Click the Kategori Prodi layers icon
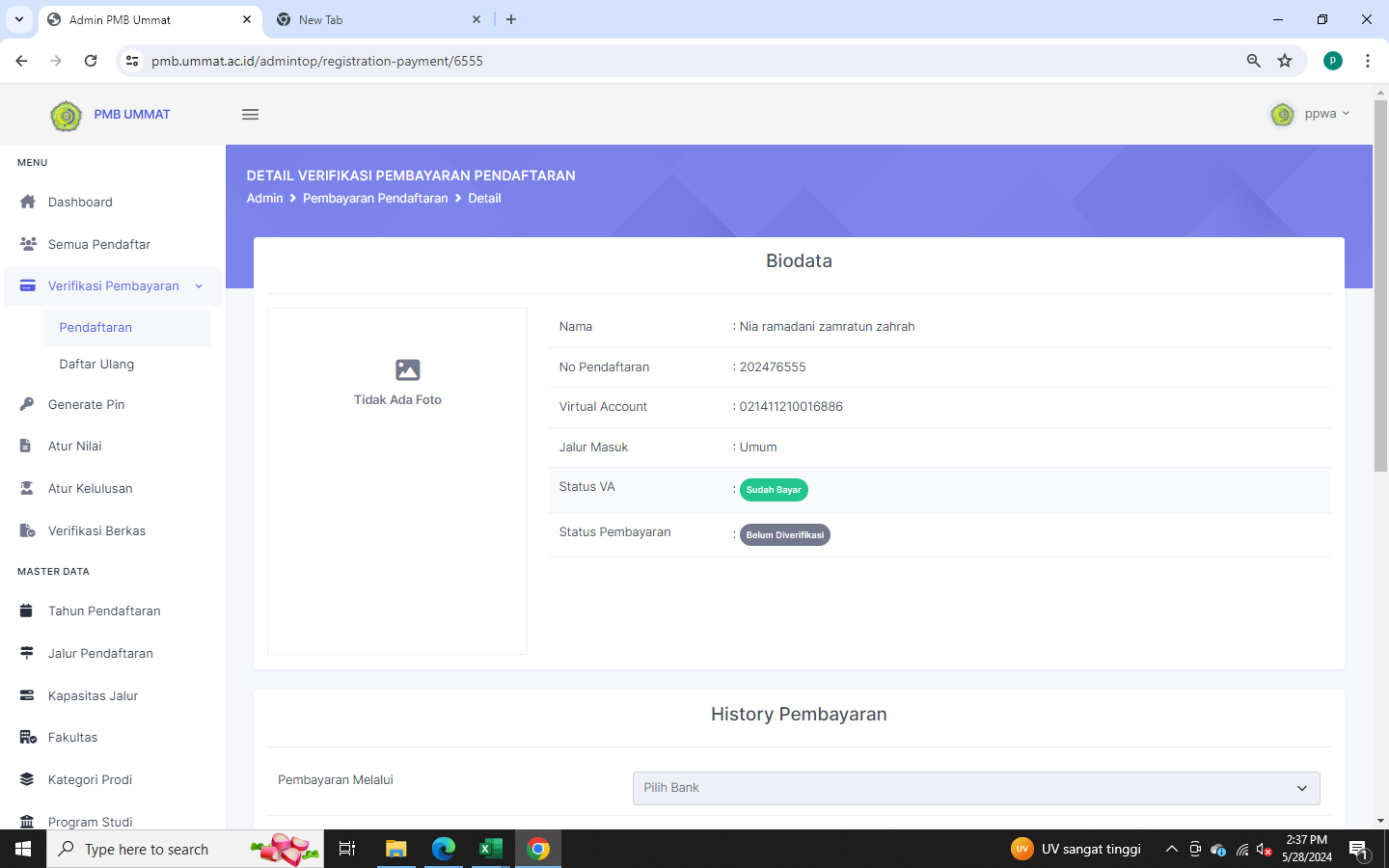The height and width of the screenshot is (868, 1389). [x=27, y=779]
